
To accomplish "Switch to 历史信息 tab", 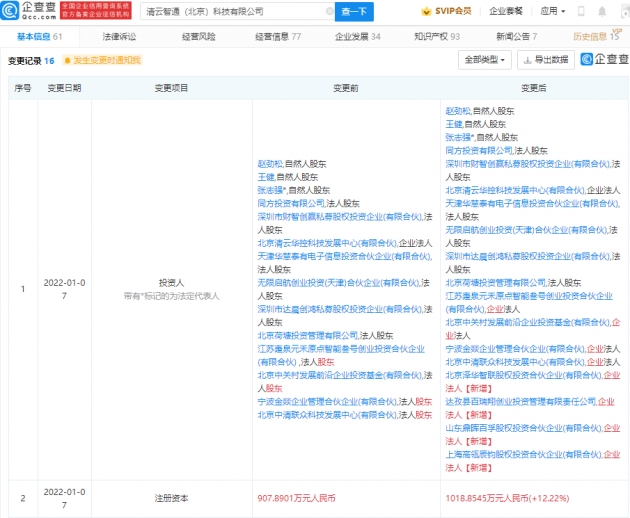I will (x=596, y=37).
